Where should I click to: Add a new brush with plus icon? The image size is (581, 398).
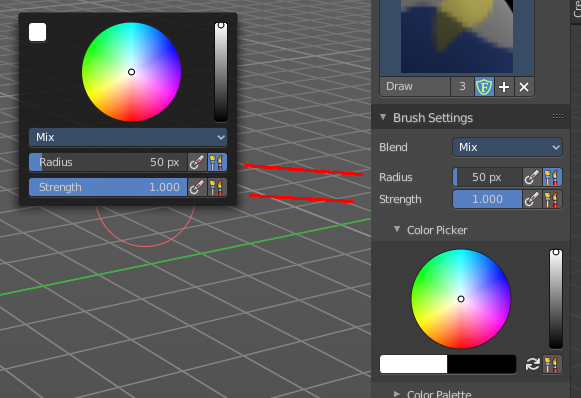(x=504, y=87)
